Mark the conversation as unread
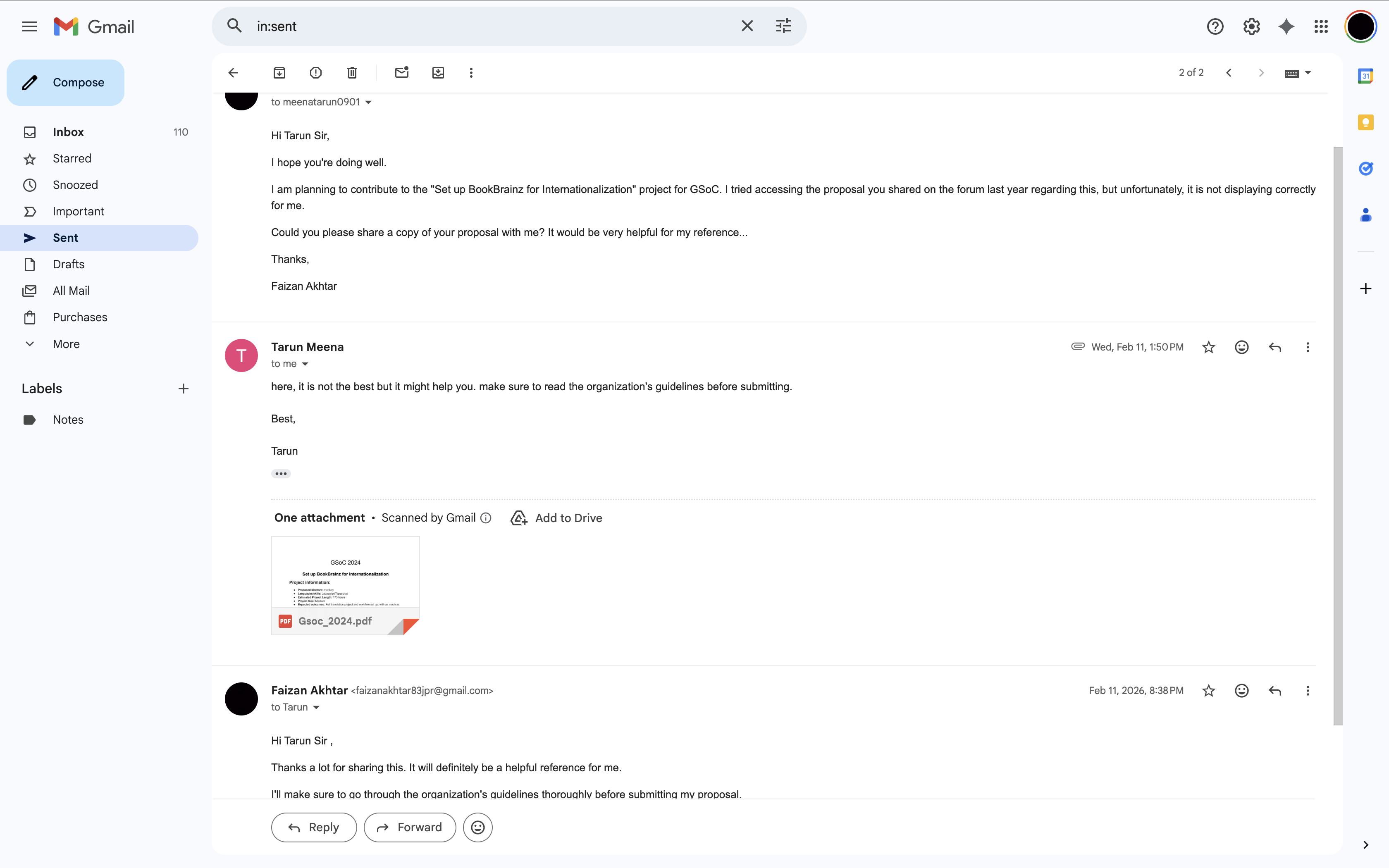The height and width of the screenshot is (868, 1389). click(x=402, y=73)
